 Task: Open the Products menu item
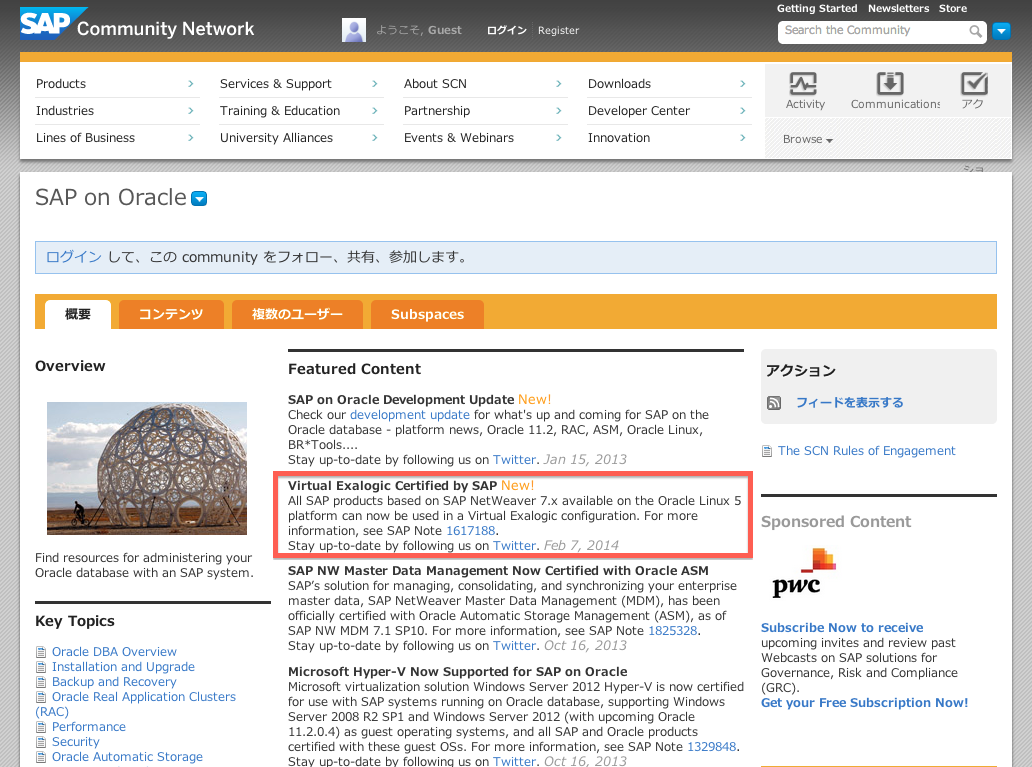(x=61, y=84)
